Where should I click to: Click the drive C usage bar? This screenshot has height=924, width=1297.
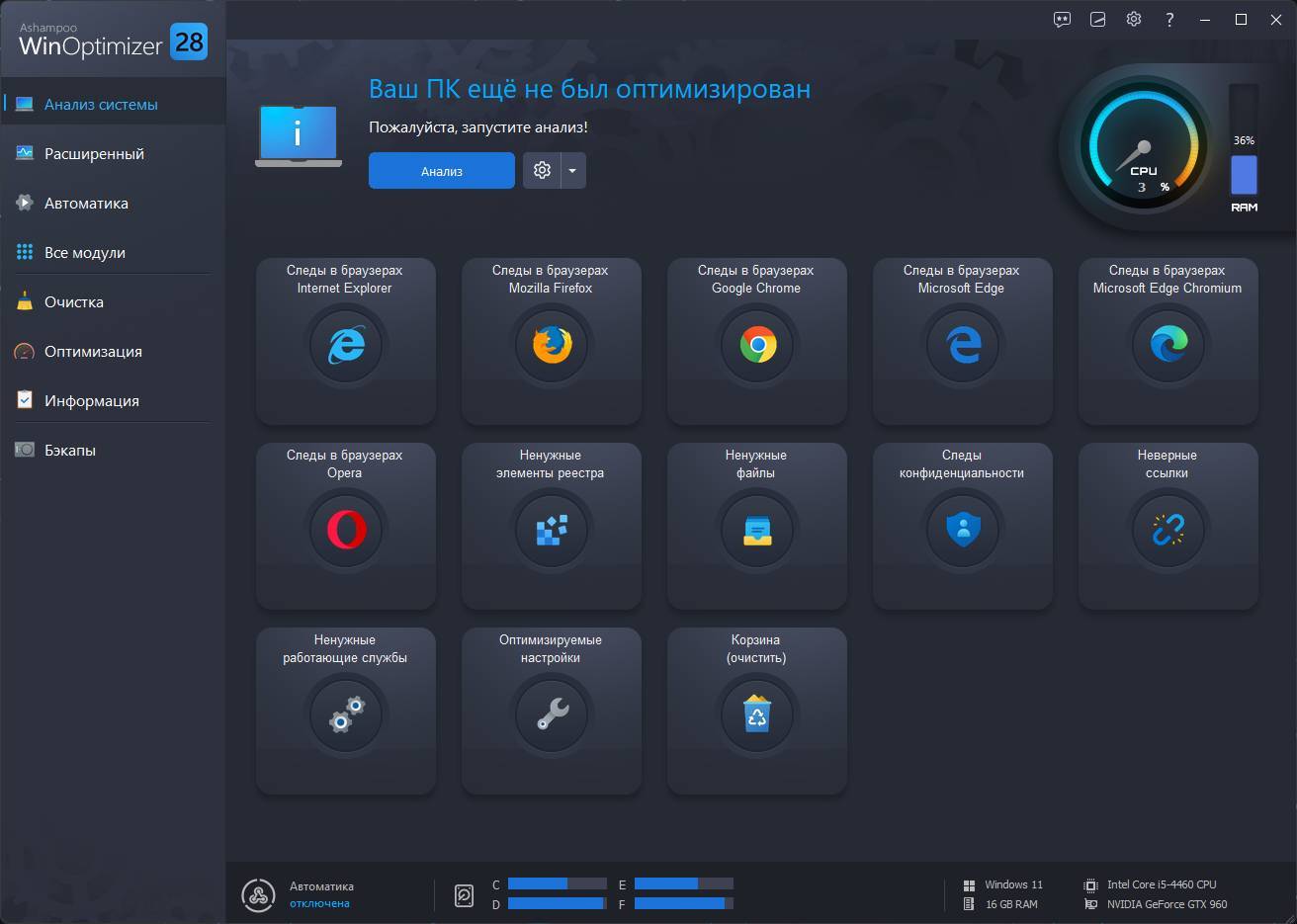pos(558,883)
